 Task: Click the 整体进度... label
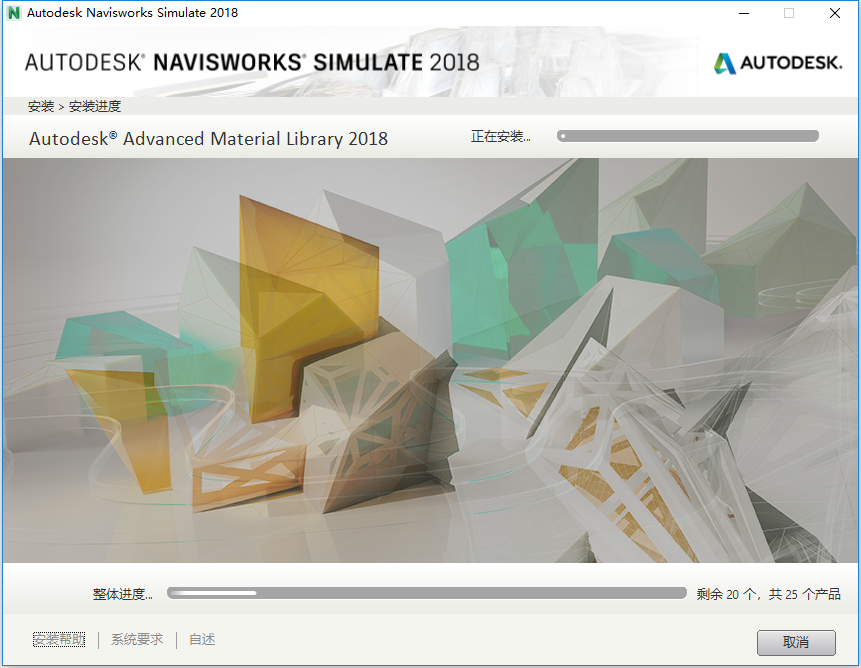click(122, 594)
